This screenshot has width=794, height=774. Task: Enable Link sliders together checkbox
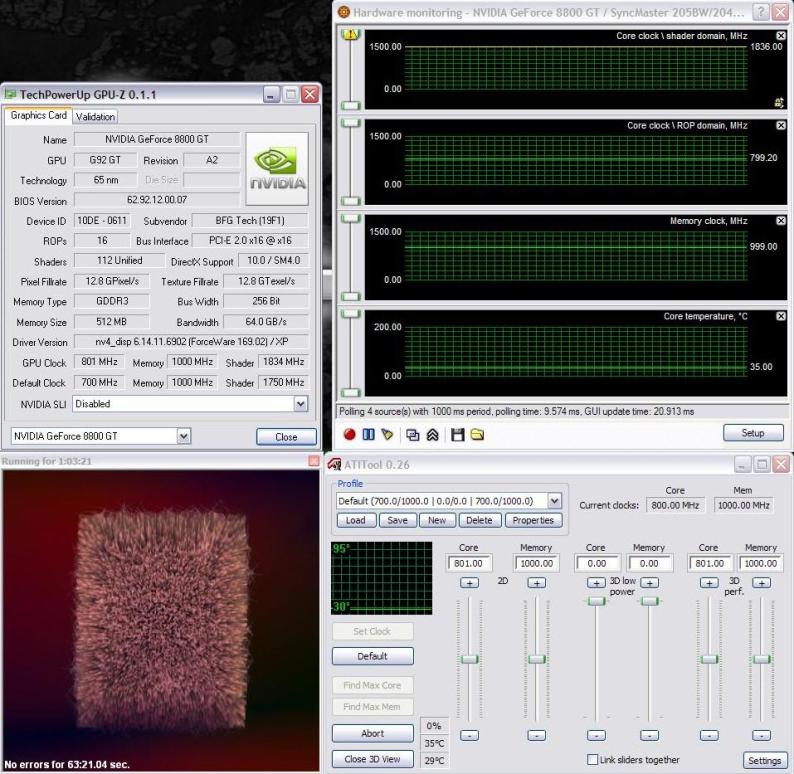point(592,759)
